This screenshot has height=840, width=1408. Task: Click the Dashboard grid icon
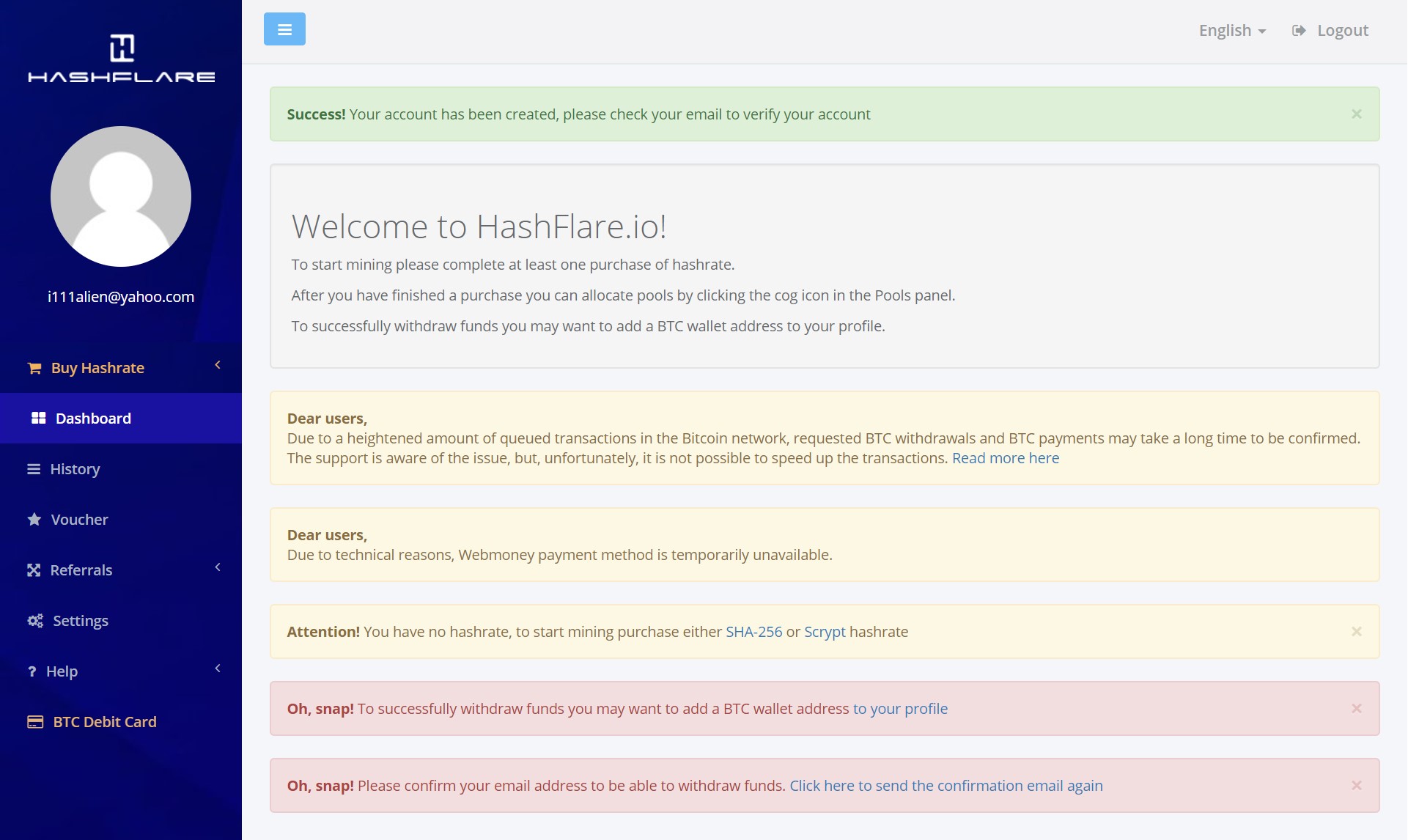(x=39, y=418)
